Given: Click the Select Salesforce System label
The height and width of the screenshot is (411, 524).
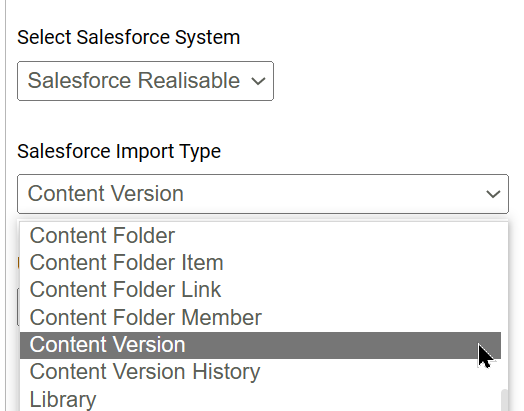Looking at the screenshot, I should tap(129, 37).
